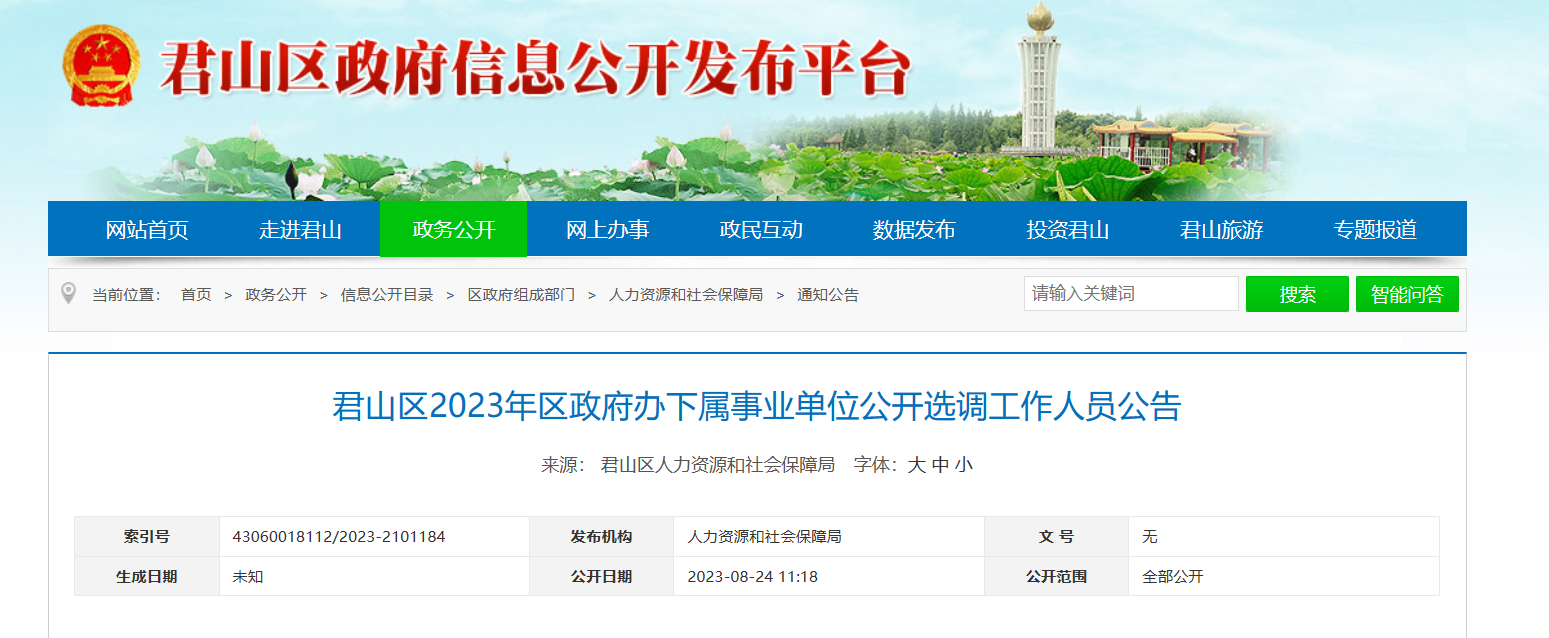
Task: Open the 智能问答 button
Action: 1407,294
